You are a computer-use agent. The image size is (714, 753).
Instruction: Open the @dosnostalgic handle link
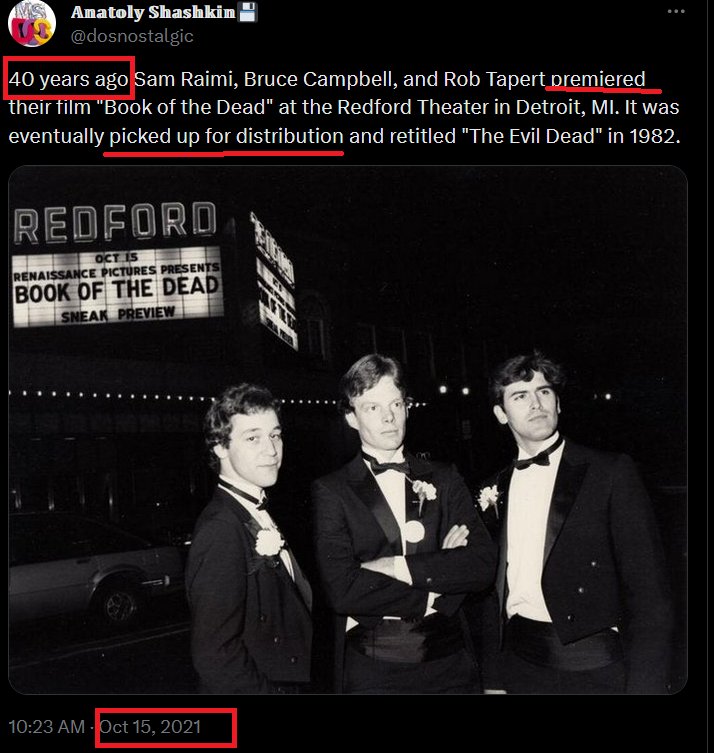[x=132, y=36]
